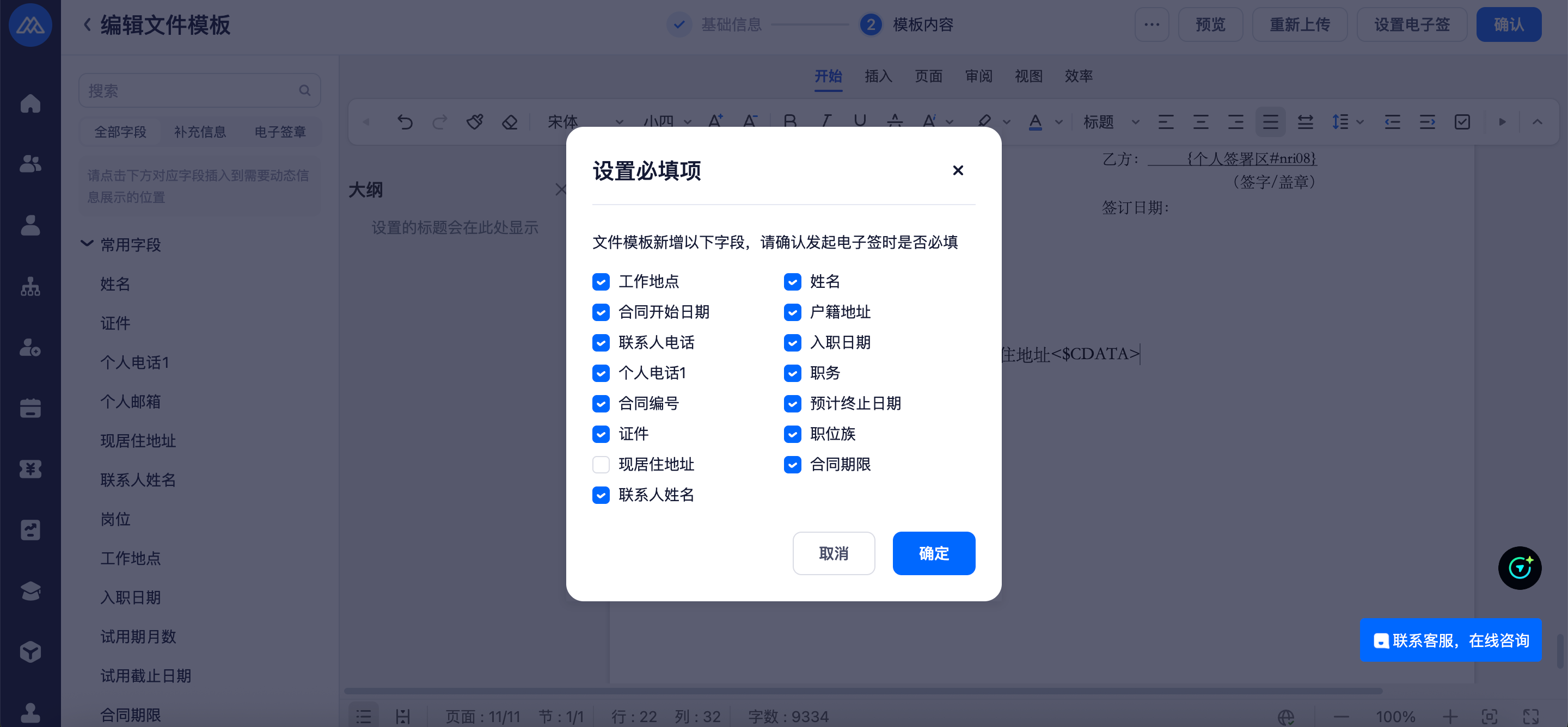Uncheck 工作地点 checkbox
This screenshot has height=727, width=1568.
point(601,282)
